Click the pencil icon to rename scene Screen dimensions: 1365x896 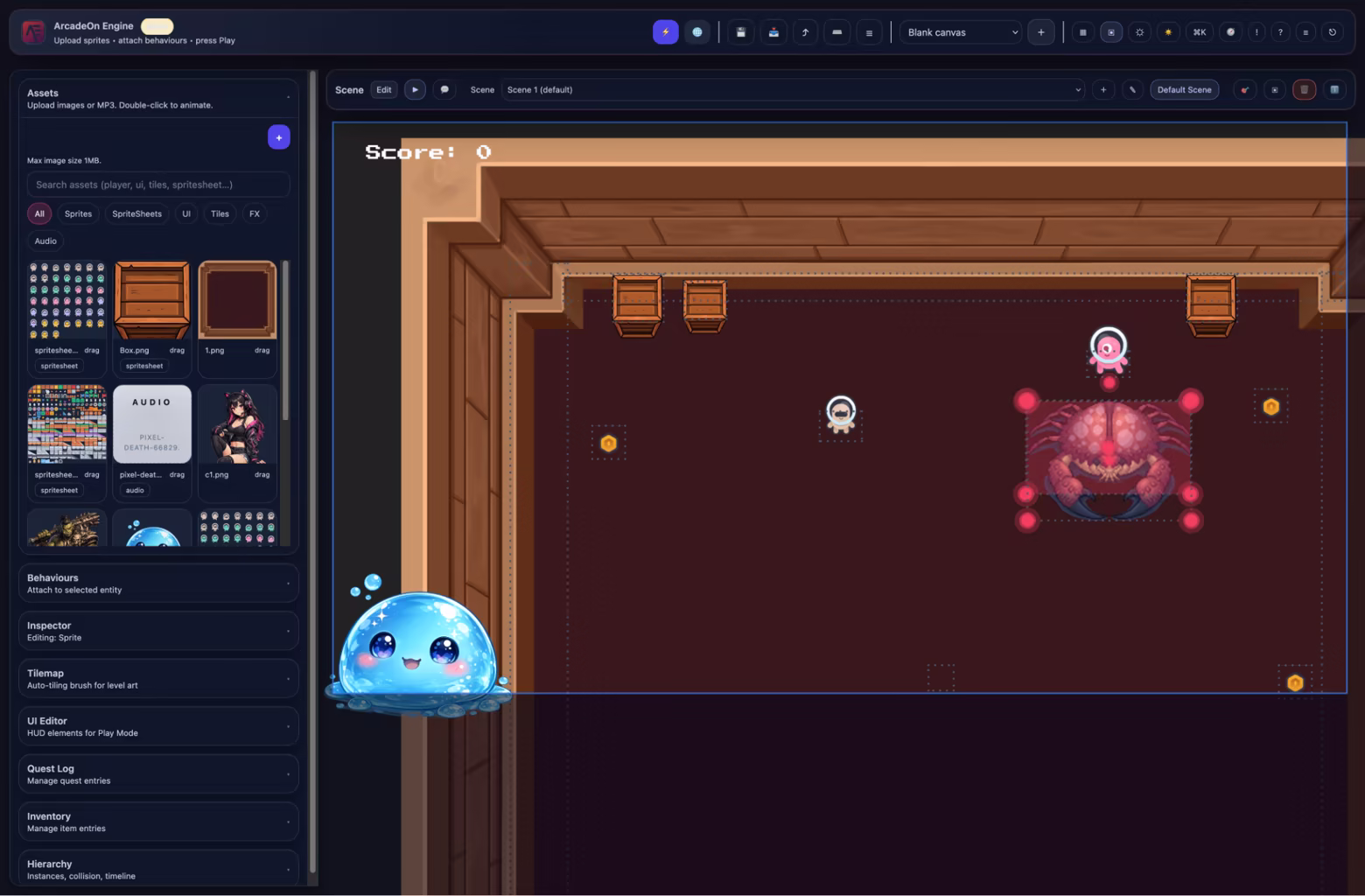[x=1132, y=90]
